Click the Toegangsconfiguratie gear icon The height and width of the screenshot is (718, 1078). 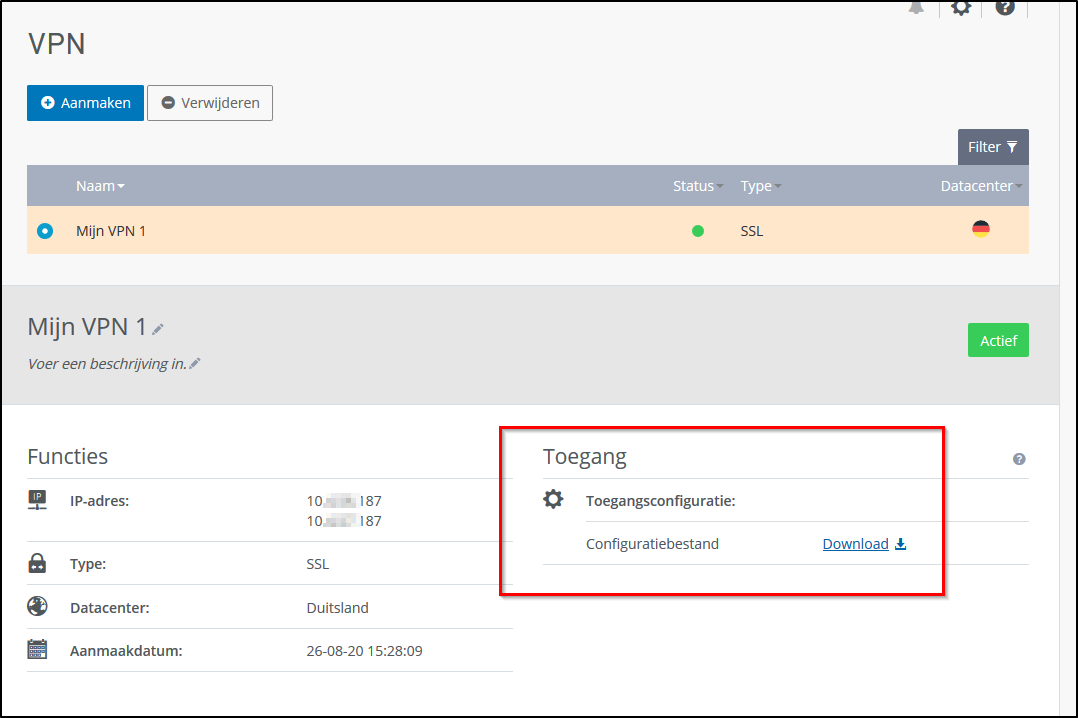[x=553, y=499]
